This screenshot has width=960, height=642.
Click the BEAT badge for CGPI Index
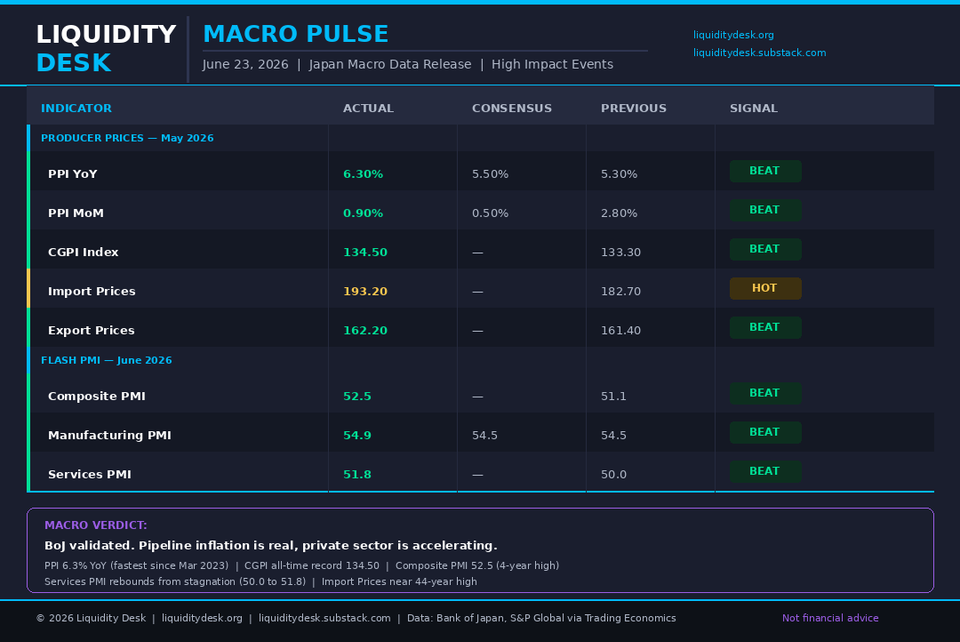pyautogui.click(x=765, y=250)
